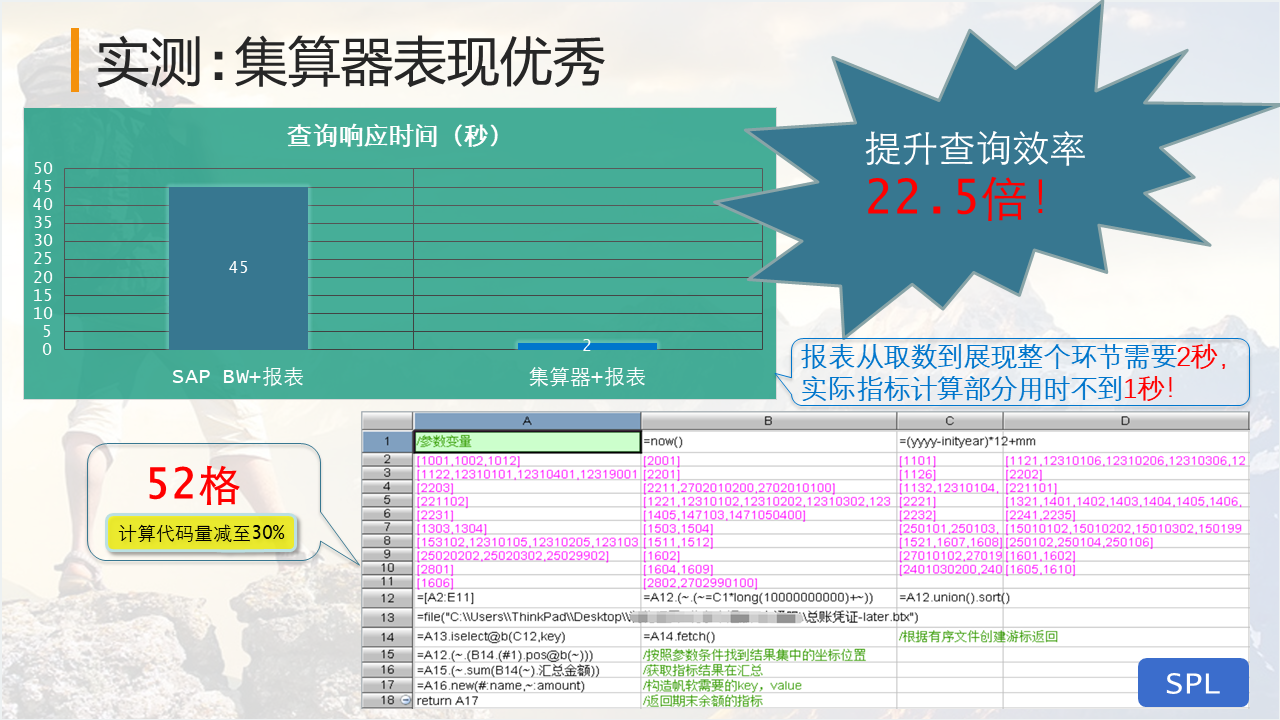The height and width of the screenshot is (720, 1280).
Task: Select column header A in the grid
Action: [527, 421]
